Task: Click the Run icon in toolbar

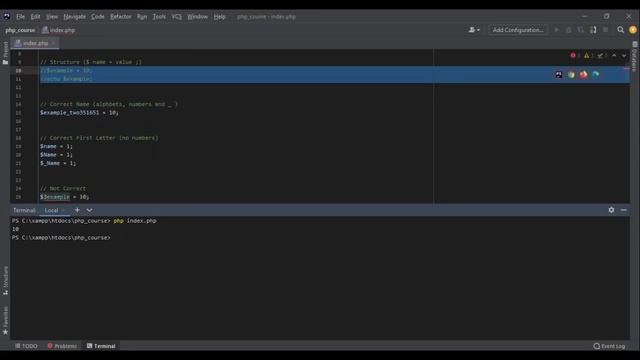Action: (556, 30)
